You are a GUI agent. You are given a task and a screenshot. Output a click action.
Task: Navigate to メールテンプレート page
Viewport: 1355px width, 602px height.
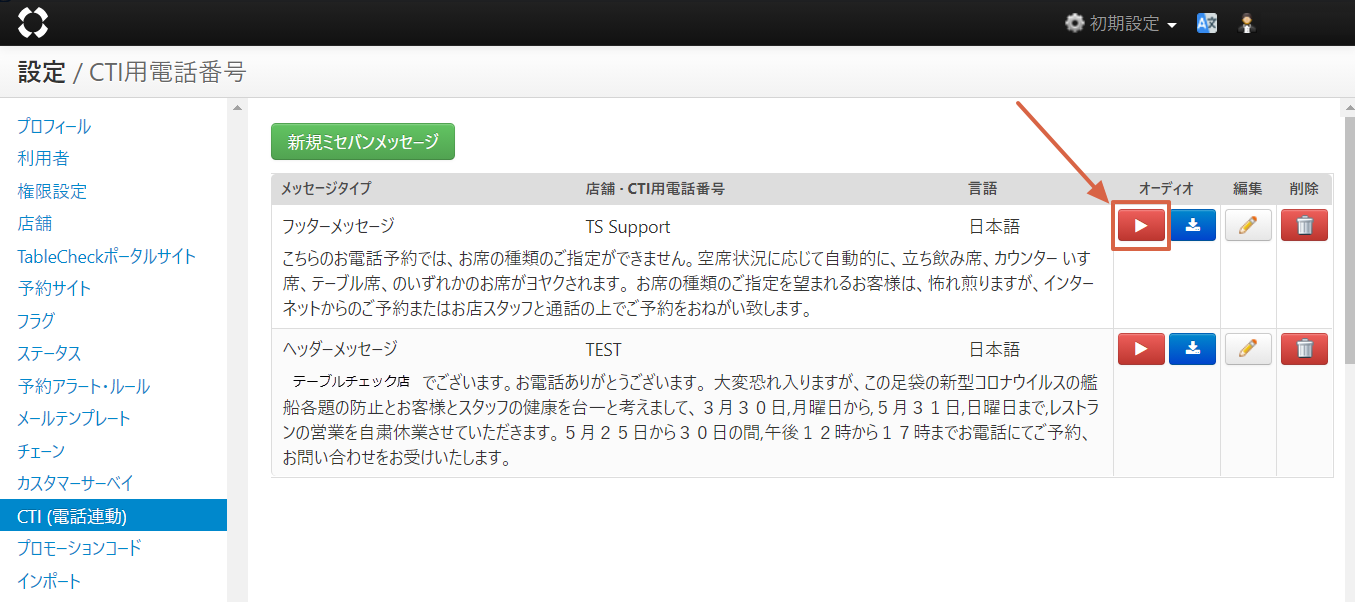74,418
